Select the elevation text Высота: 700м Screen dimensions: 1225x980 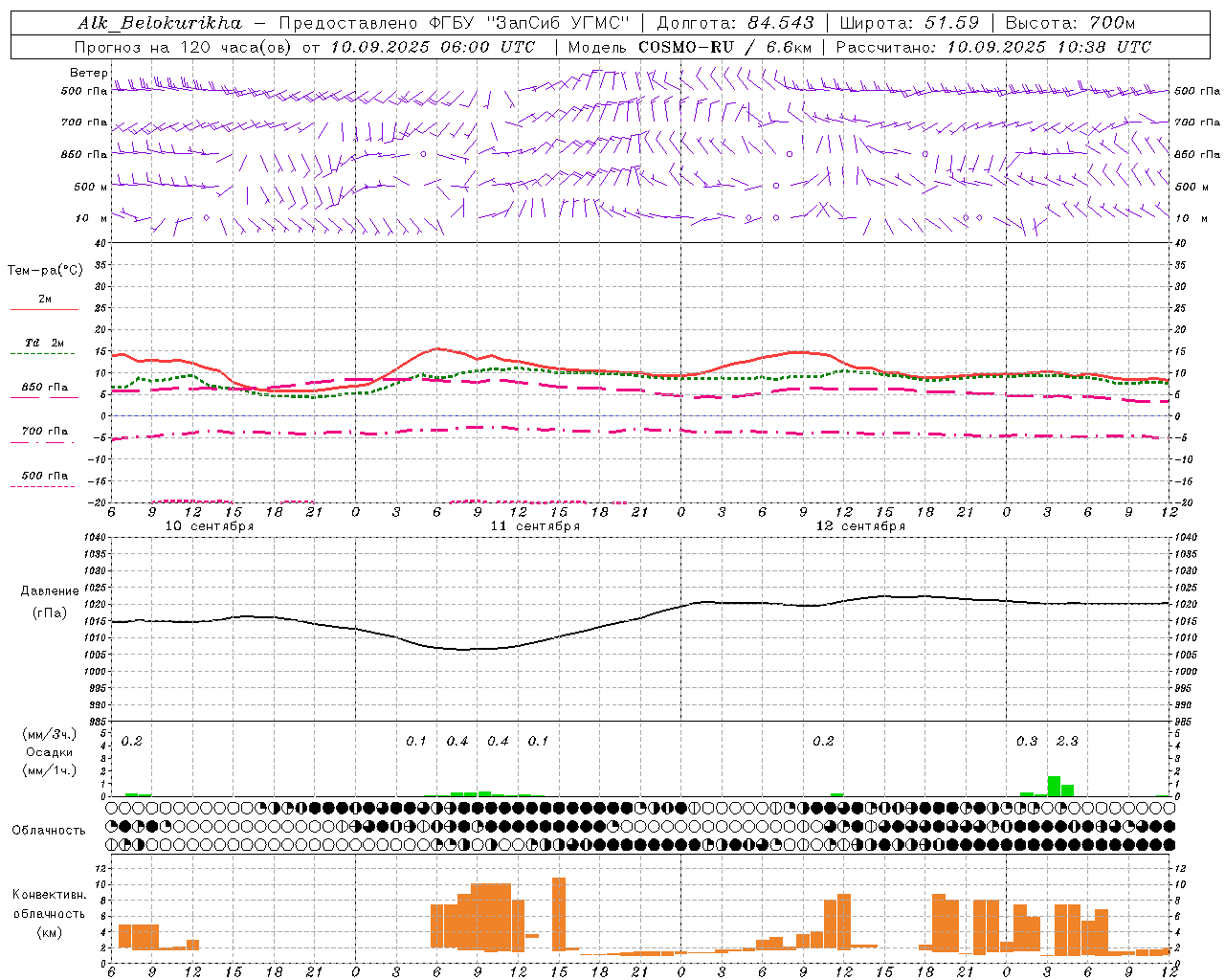coord(1070,23)
